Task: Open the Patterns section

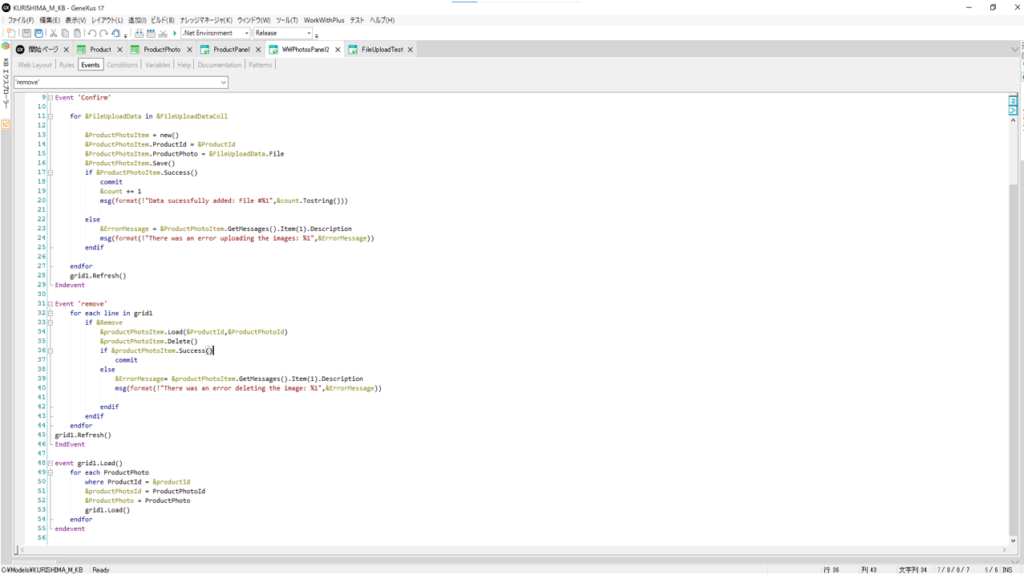Action: [260, 65]
